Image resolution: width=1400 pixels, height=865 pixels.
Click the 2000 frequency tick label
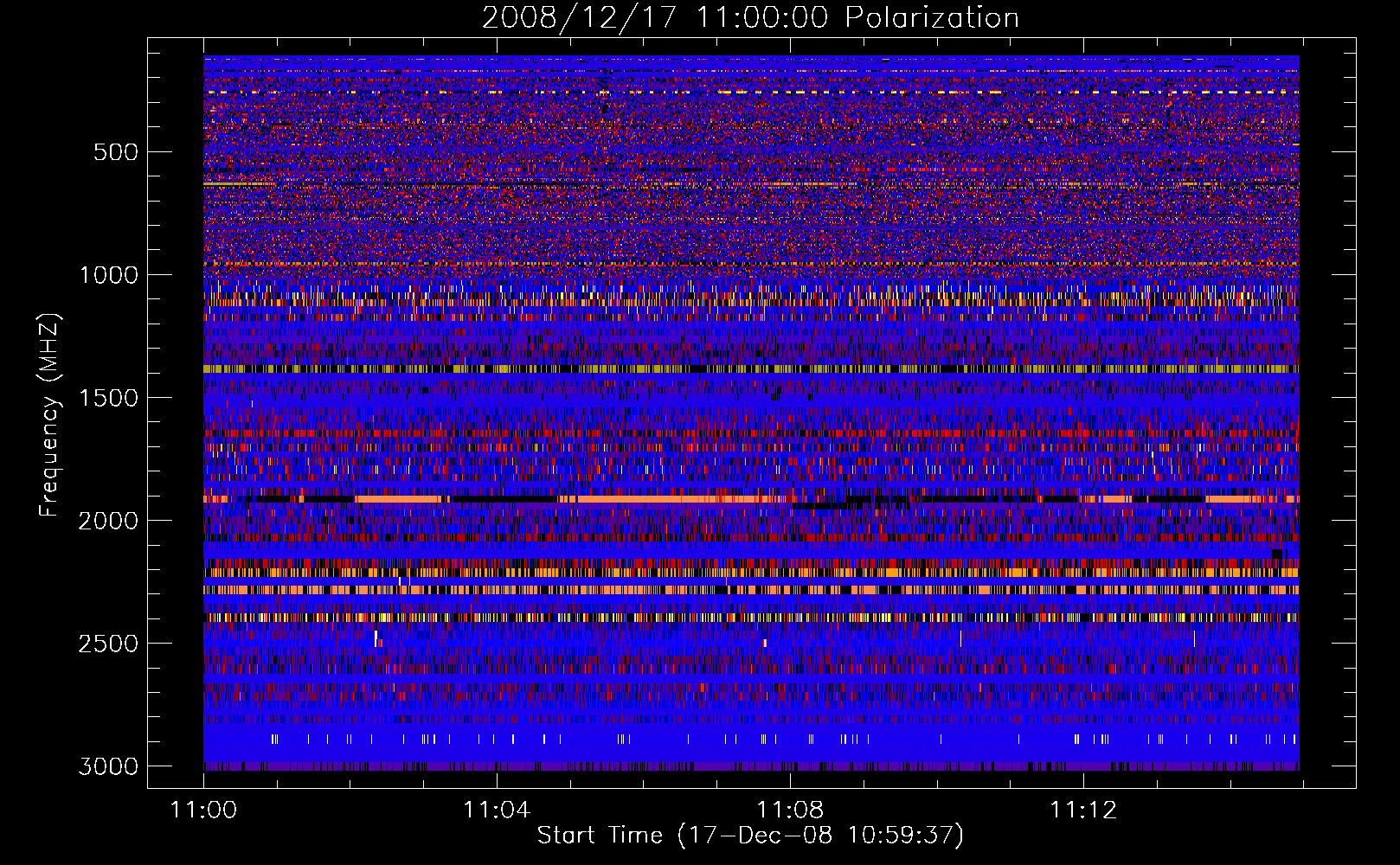coord(108,521)
